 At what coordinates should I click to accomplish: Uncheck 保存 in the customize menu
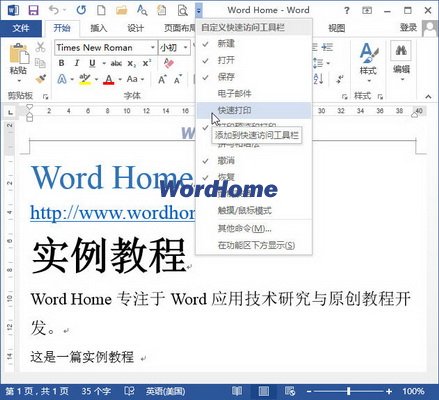(254, 77)
